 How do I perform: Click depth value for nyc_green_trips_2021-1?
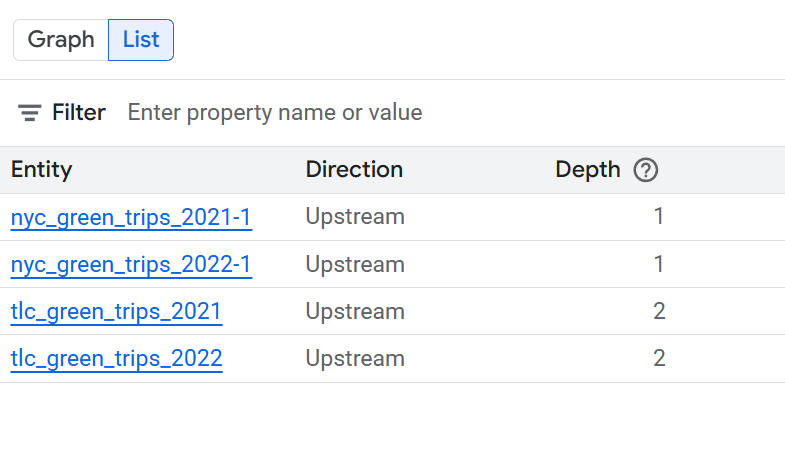(658, 217)
